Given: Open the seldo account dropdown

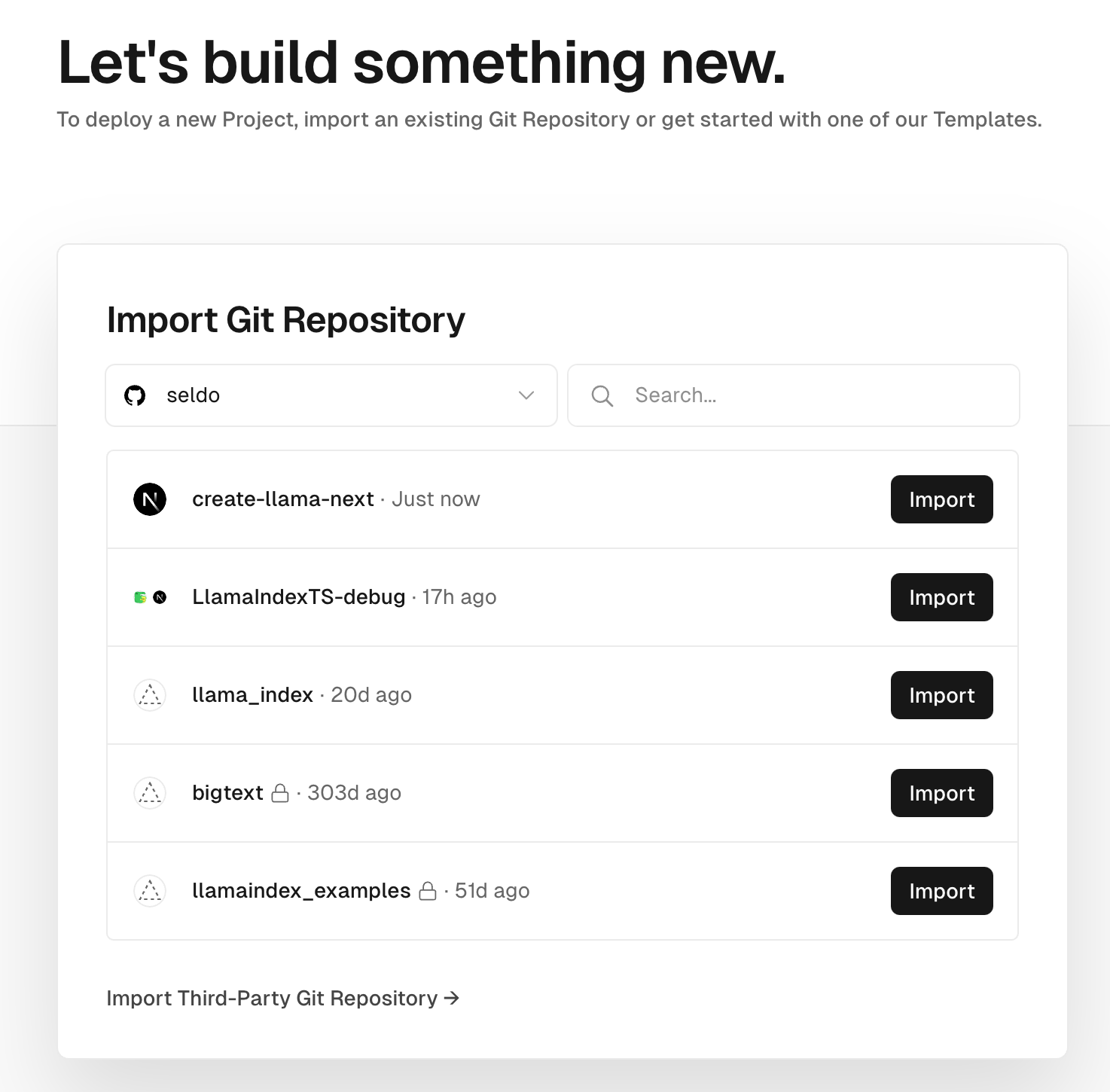Looking at the screenshot, I should [x=331, y=395].
